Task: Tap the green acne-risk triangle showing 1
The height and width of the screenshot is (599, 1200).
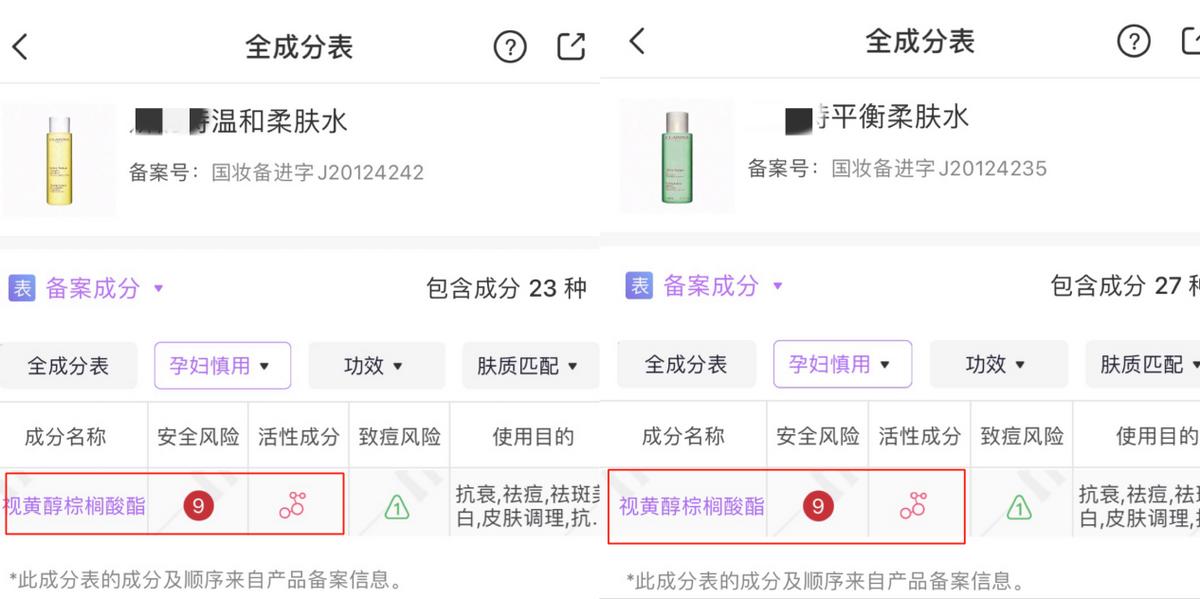Action: [399, 507]
